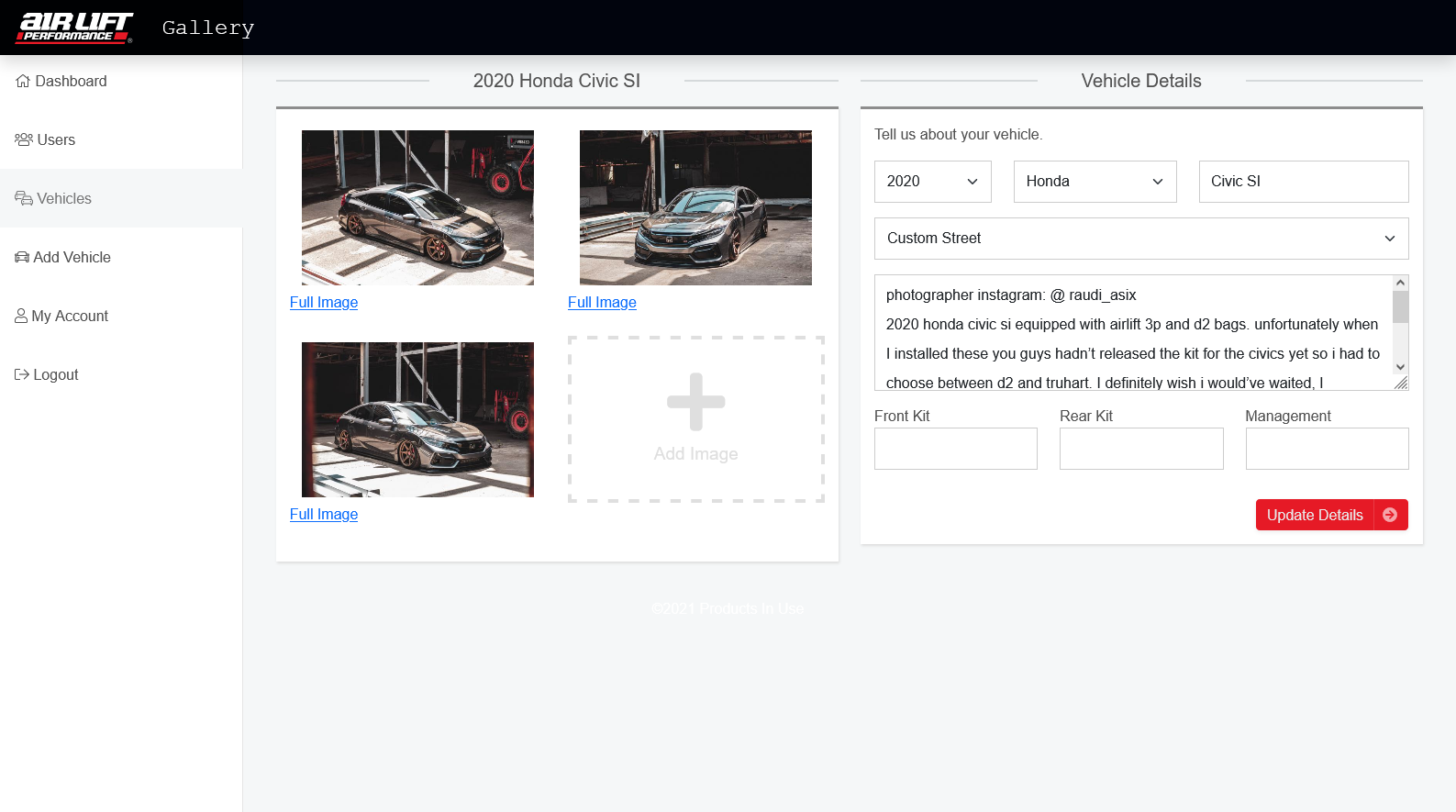
Task: Open the make dropdown showing Honda
Action: click(1095, 182)
